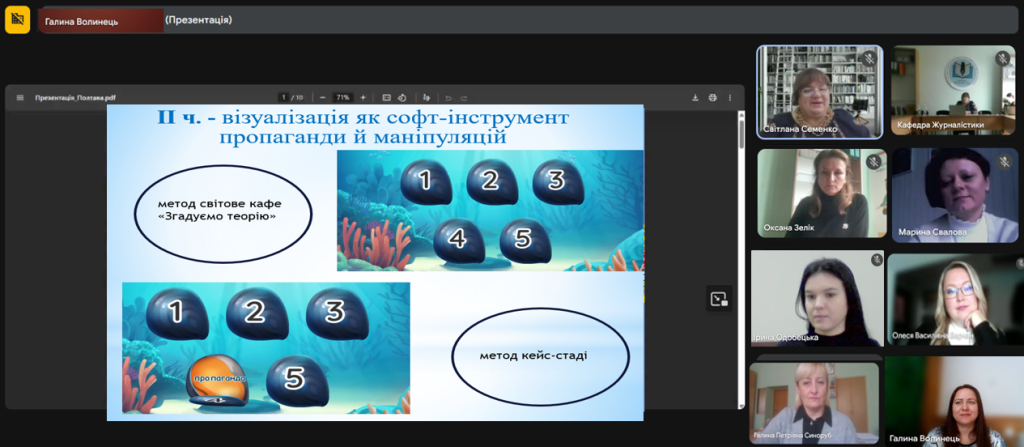
Task: Download the PDF file
Action: pos(695,98)
